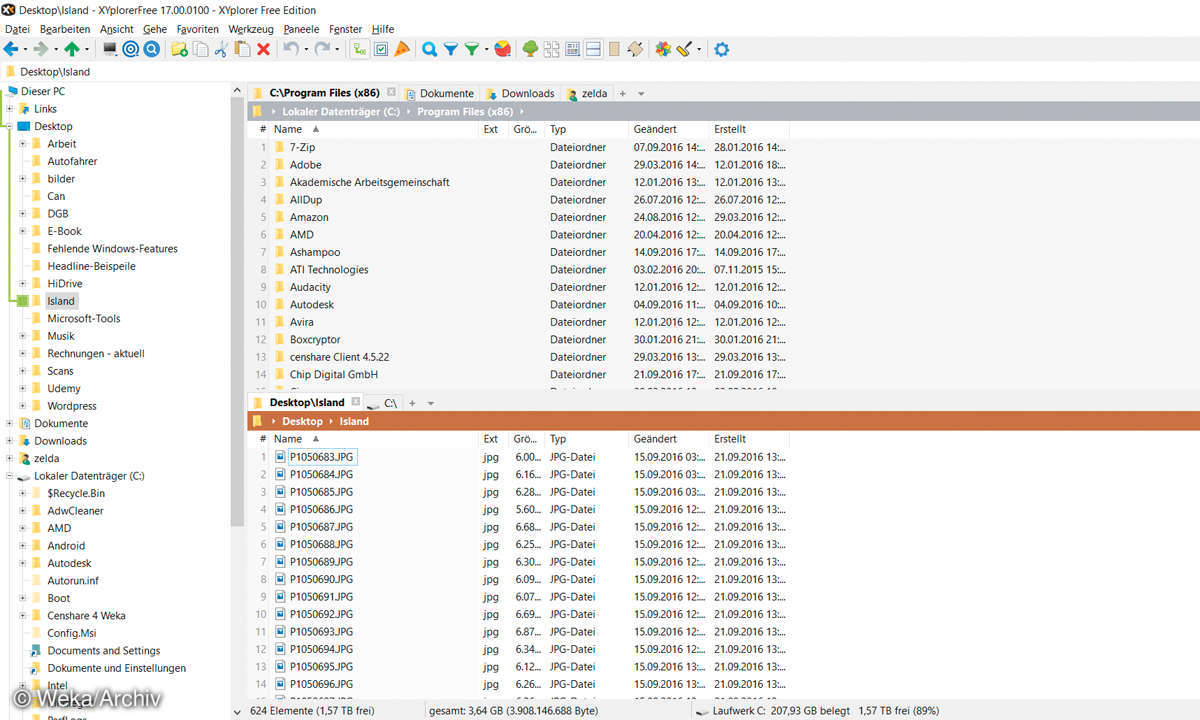Image resolution: width=1200 pixels, height=720 pixels.
Task: Collapse the Desktop tree node
Action: point(9,126)
